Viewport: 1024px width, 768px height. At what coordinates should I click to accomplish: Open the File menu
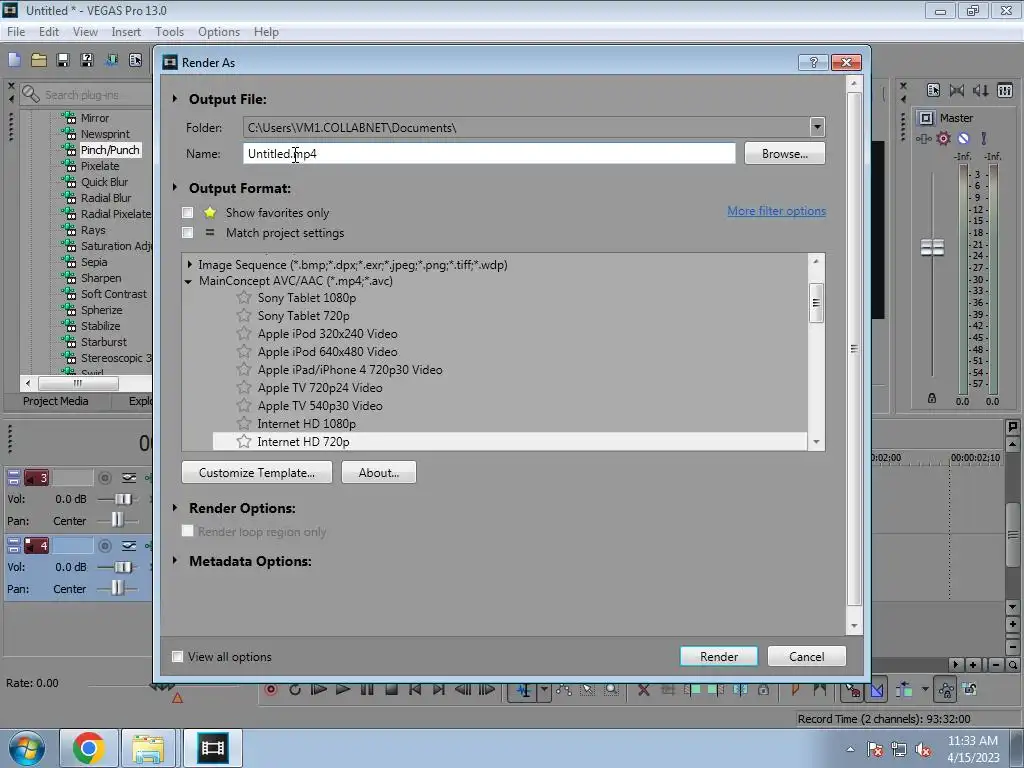(x=16, y=31)
